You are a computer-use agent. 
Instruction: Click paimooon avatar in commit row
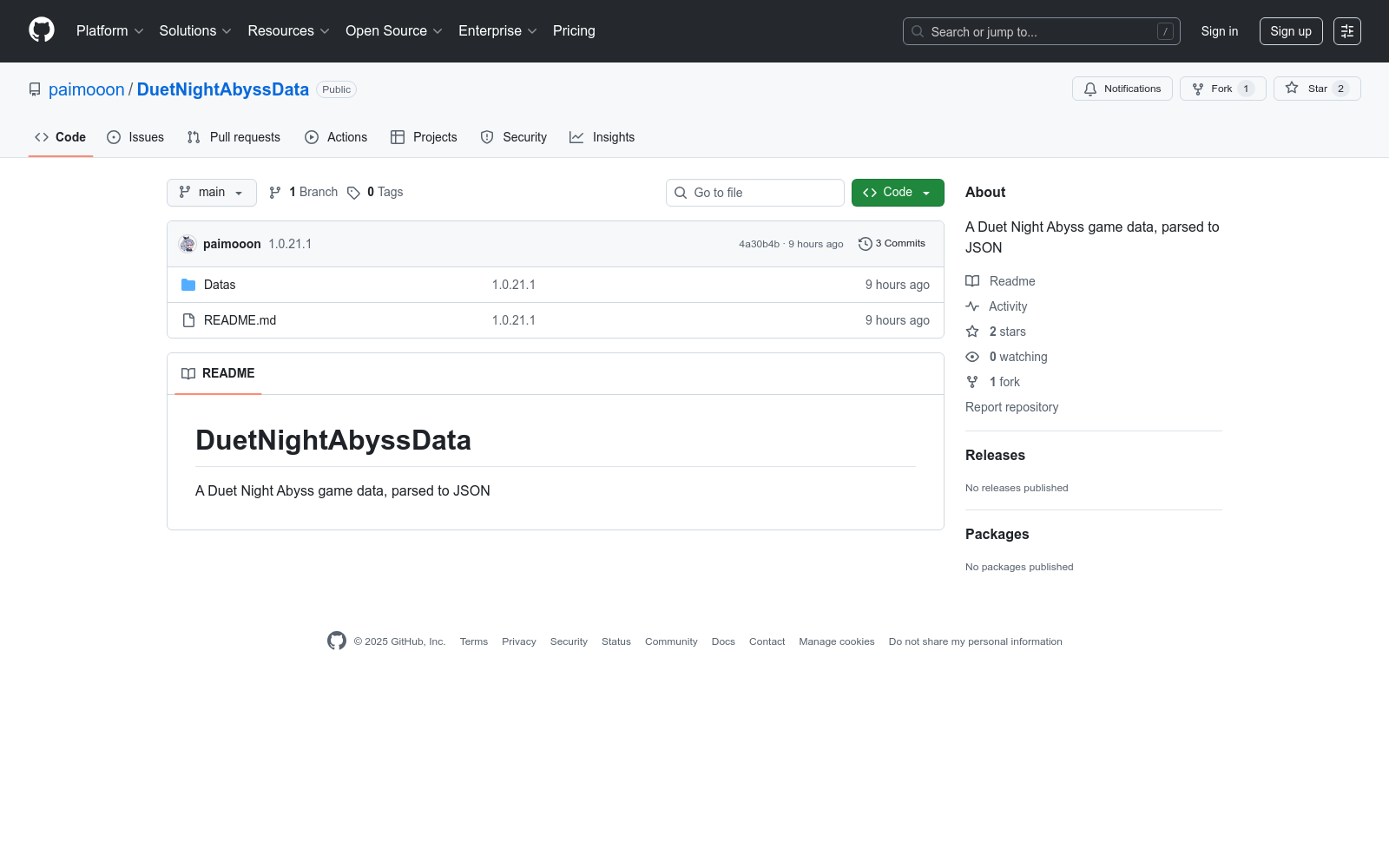(x=188, y=244)
